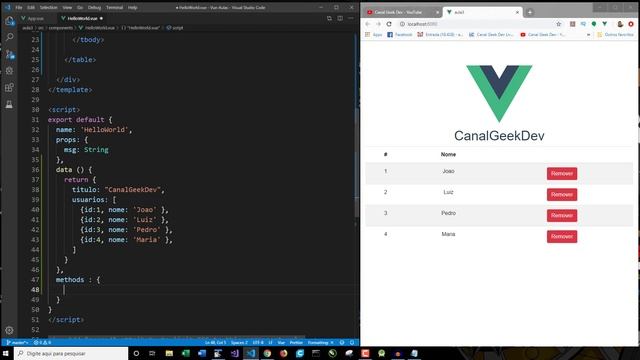
Task: Open the Test beaker view in activity bar
Action: pyautogui.click(x=9, y=104)
